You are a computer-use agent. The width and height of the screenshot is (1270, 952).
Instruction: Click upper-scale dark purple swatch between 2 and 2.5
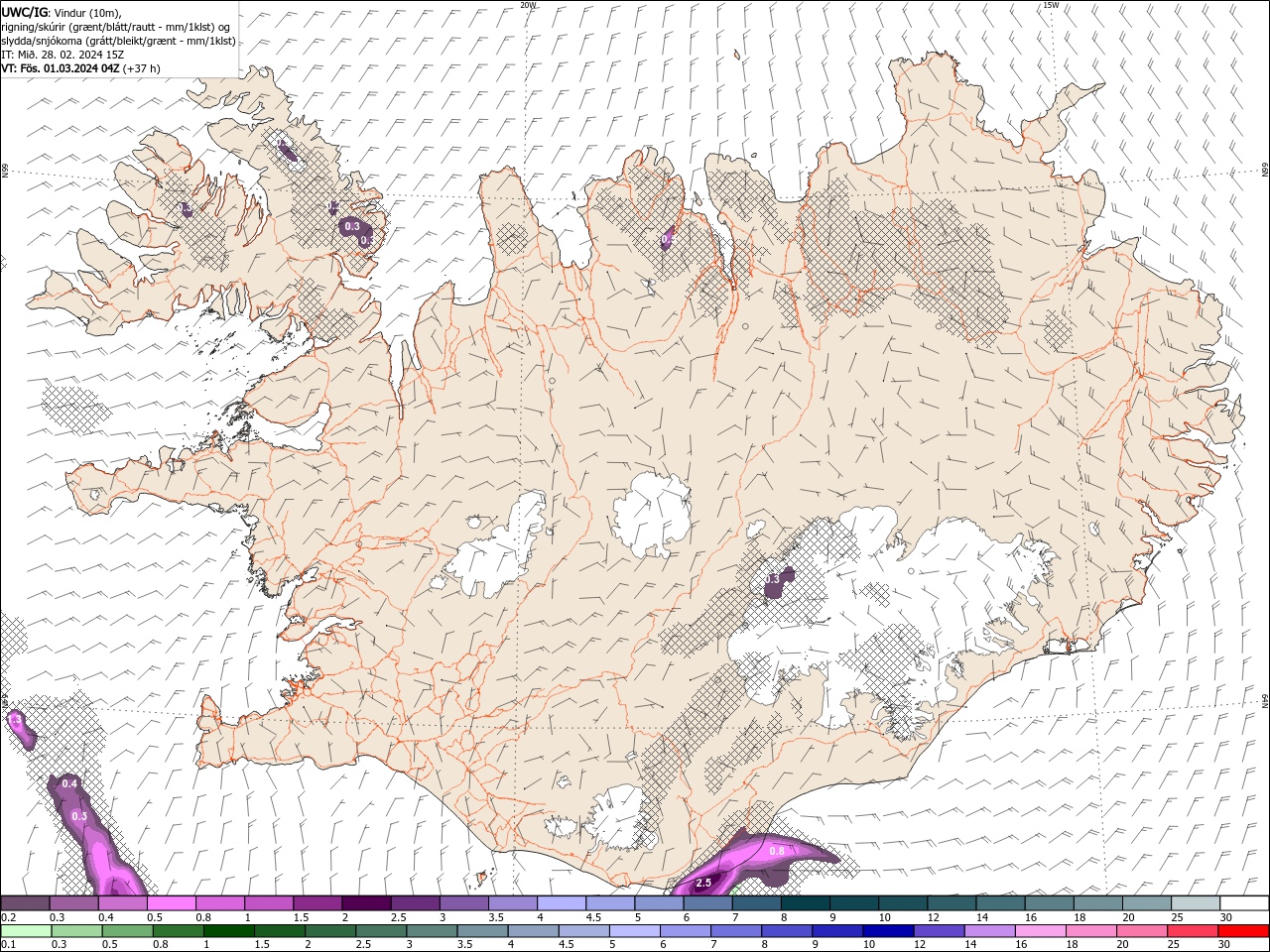coord(367,903)
